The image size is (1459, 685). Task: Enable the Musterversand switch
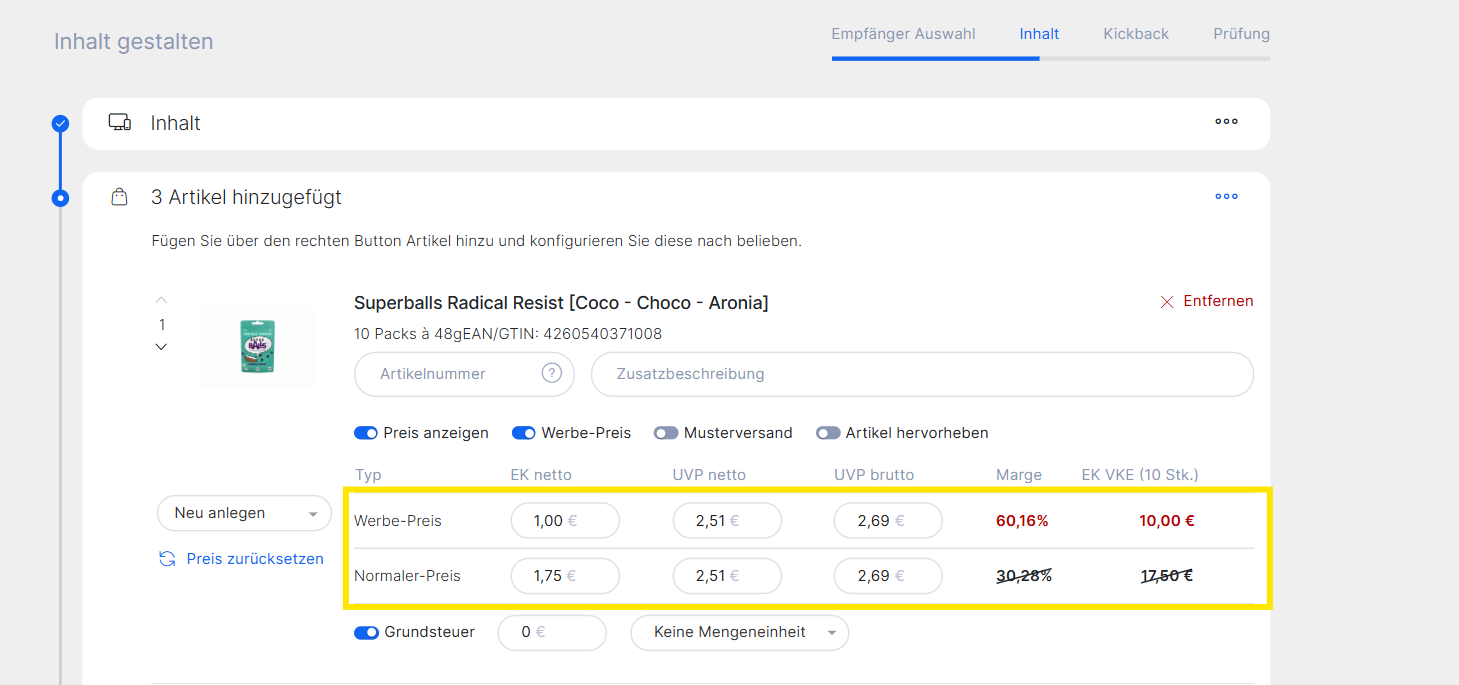coord(666,433)
